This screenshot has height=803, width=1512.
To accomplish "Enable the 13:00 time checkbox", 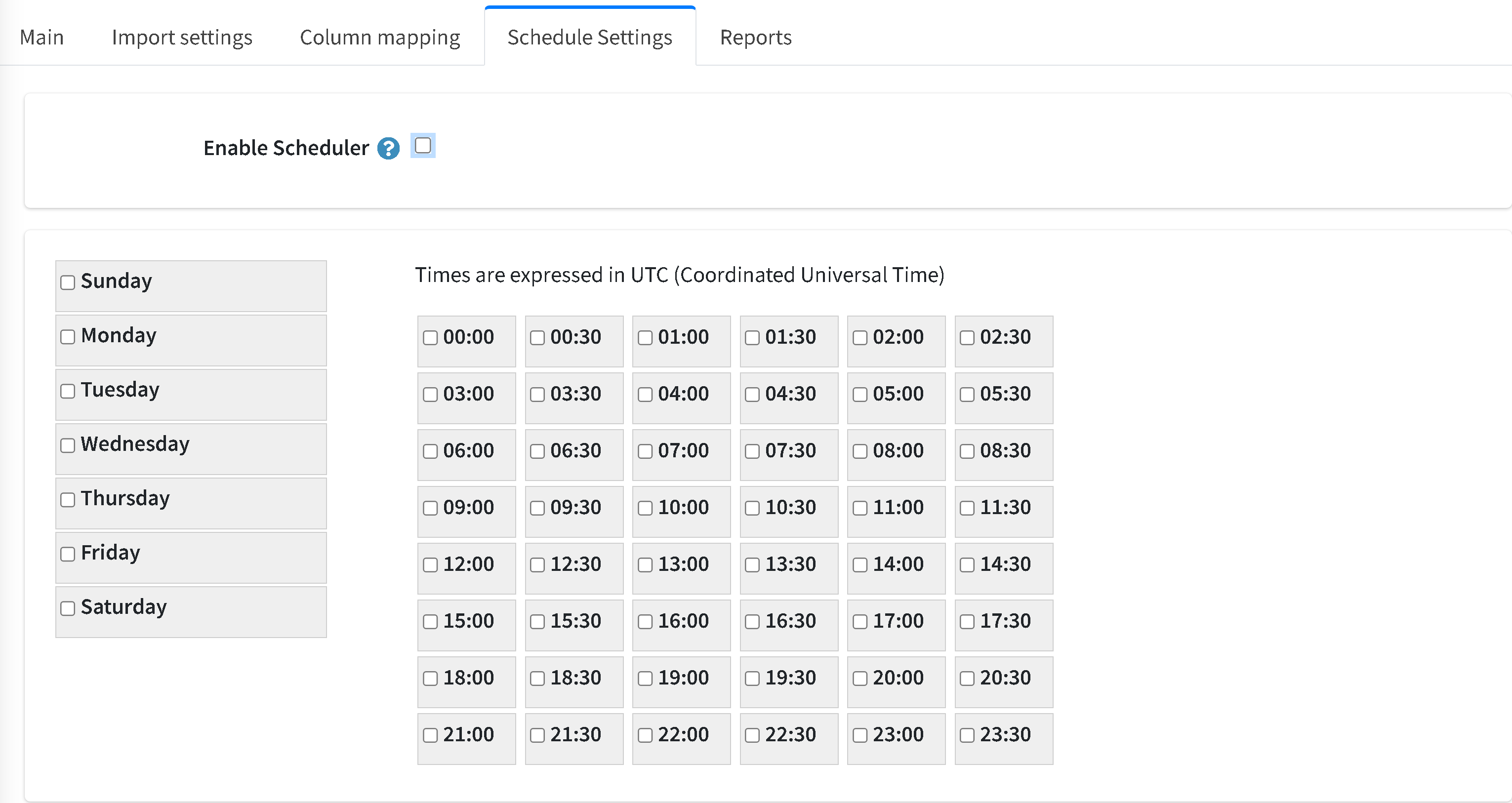I will tap(645, 565).
